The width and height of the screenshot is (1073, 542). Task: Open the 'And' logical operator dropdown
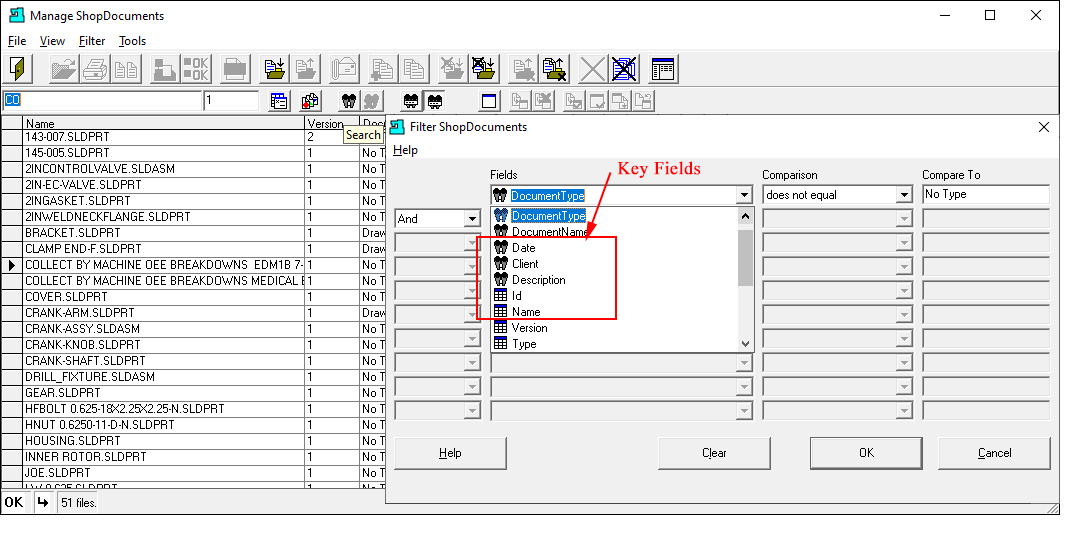tap(472, 219)
